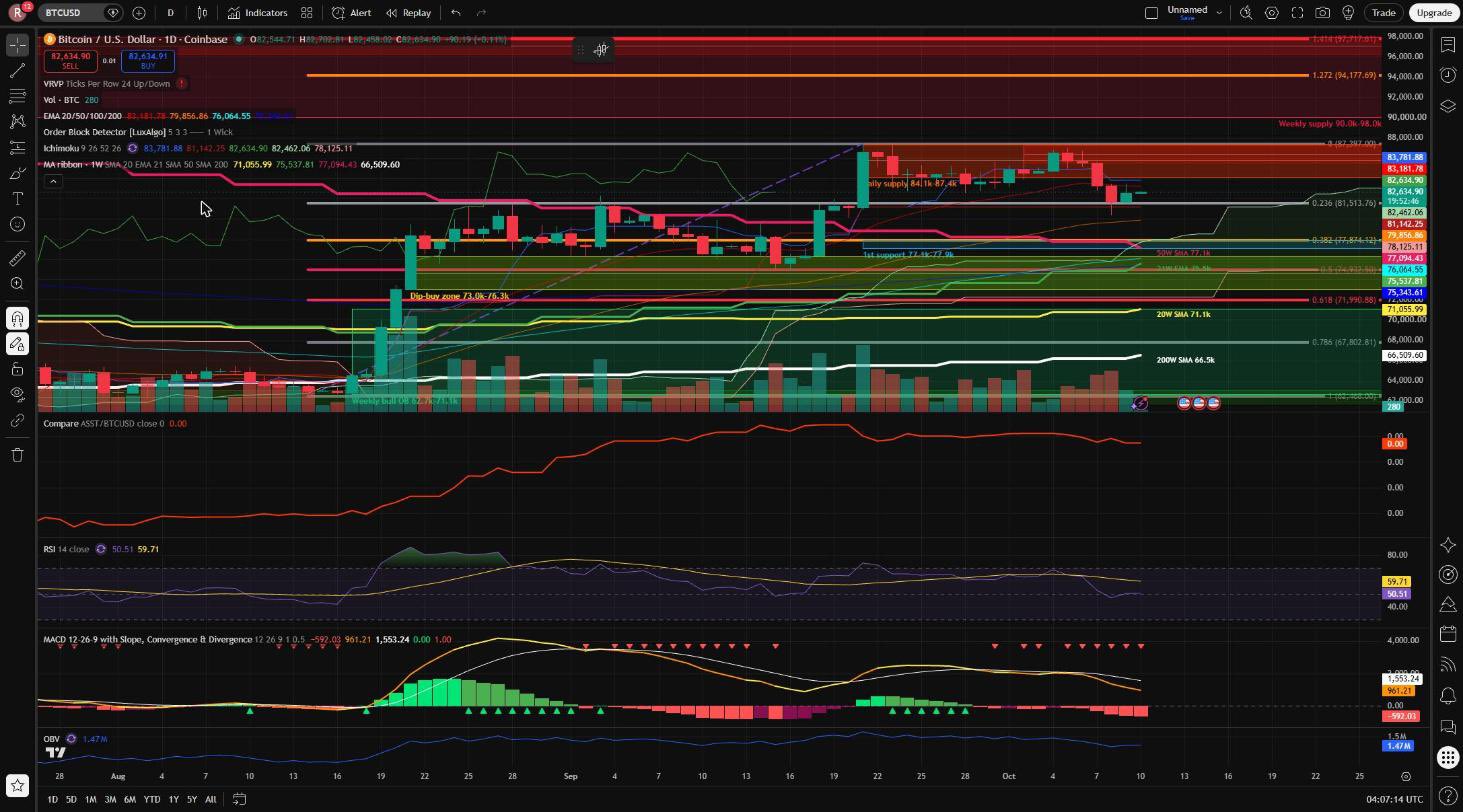
Task: Click the red SELL price button
Action: point(70,61)
